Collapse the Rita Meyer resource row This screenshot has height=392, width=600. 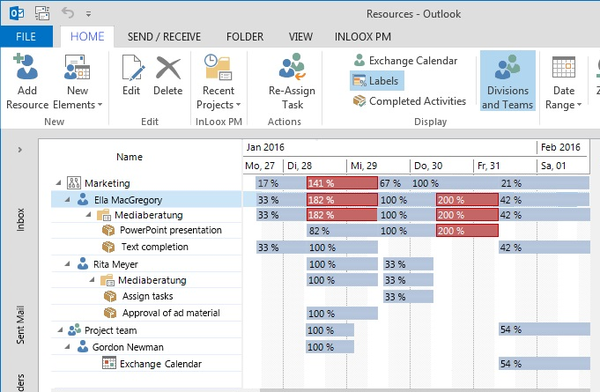68,264
